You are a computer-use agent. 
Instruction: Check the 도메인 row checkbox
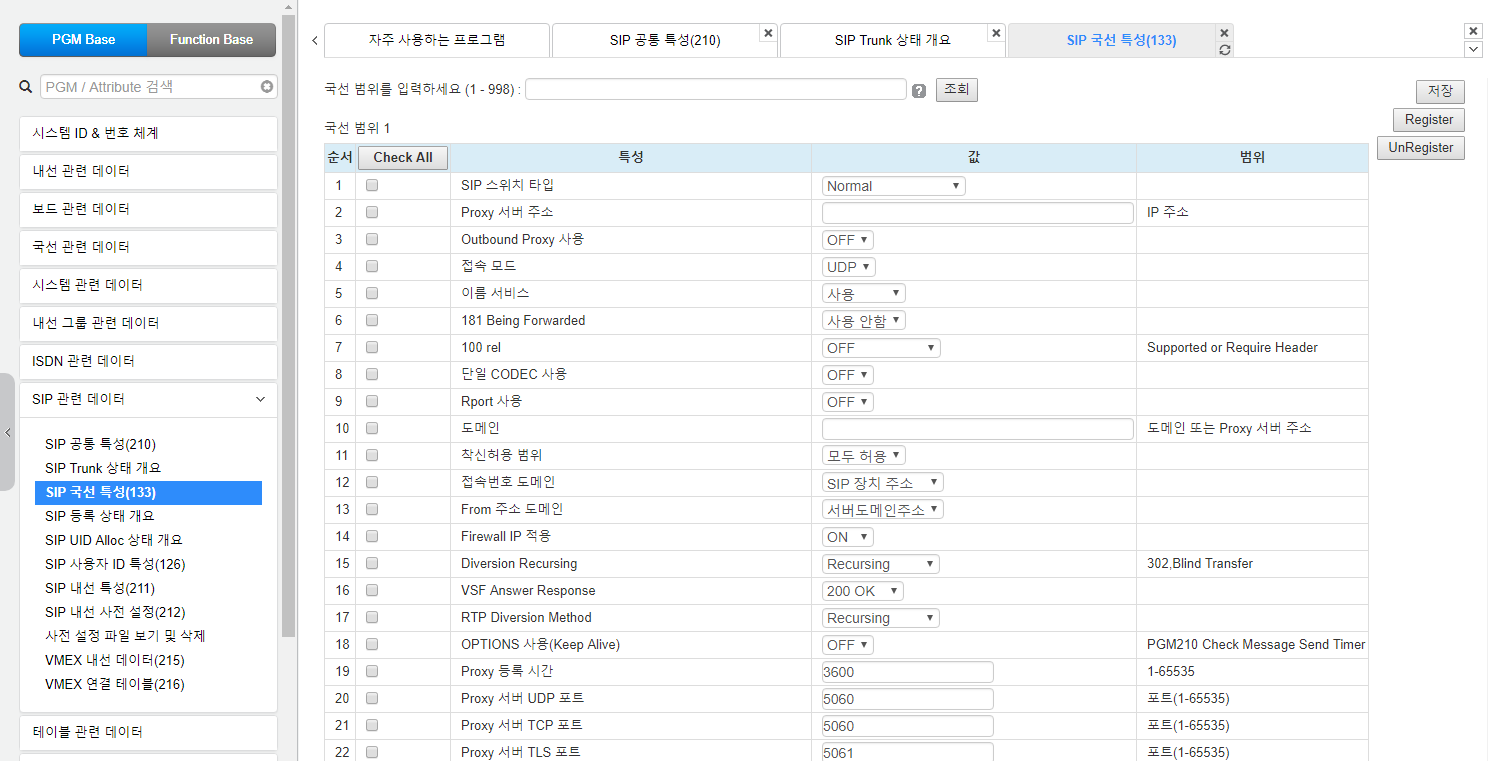[x=372, y=428]
